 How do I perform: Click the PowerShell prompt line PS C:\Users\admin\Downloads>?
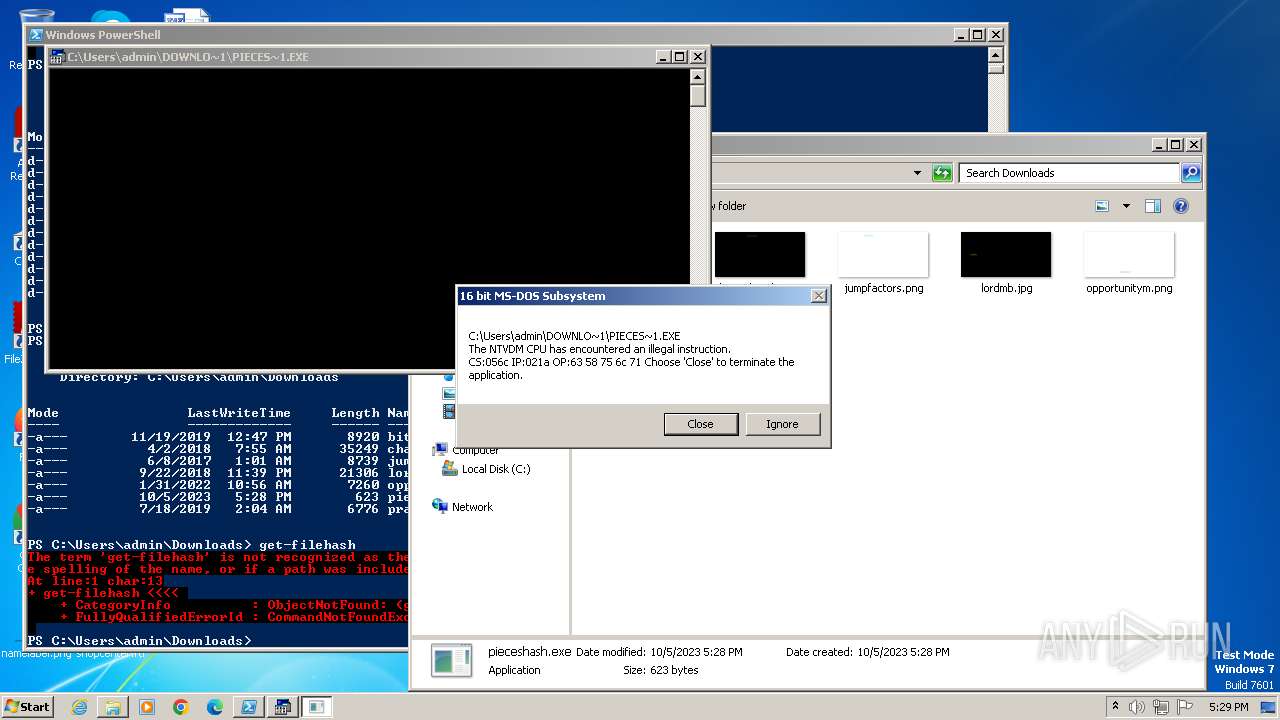click(139, 640)
